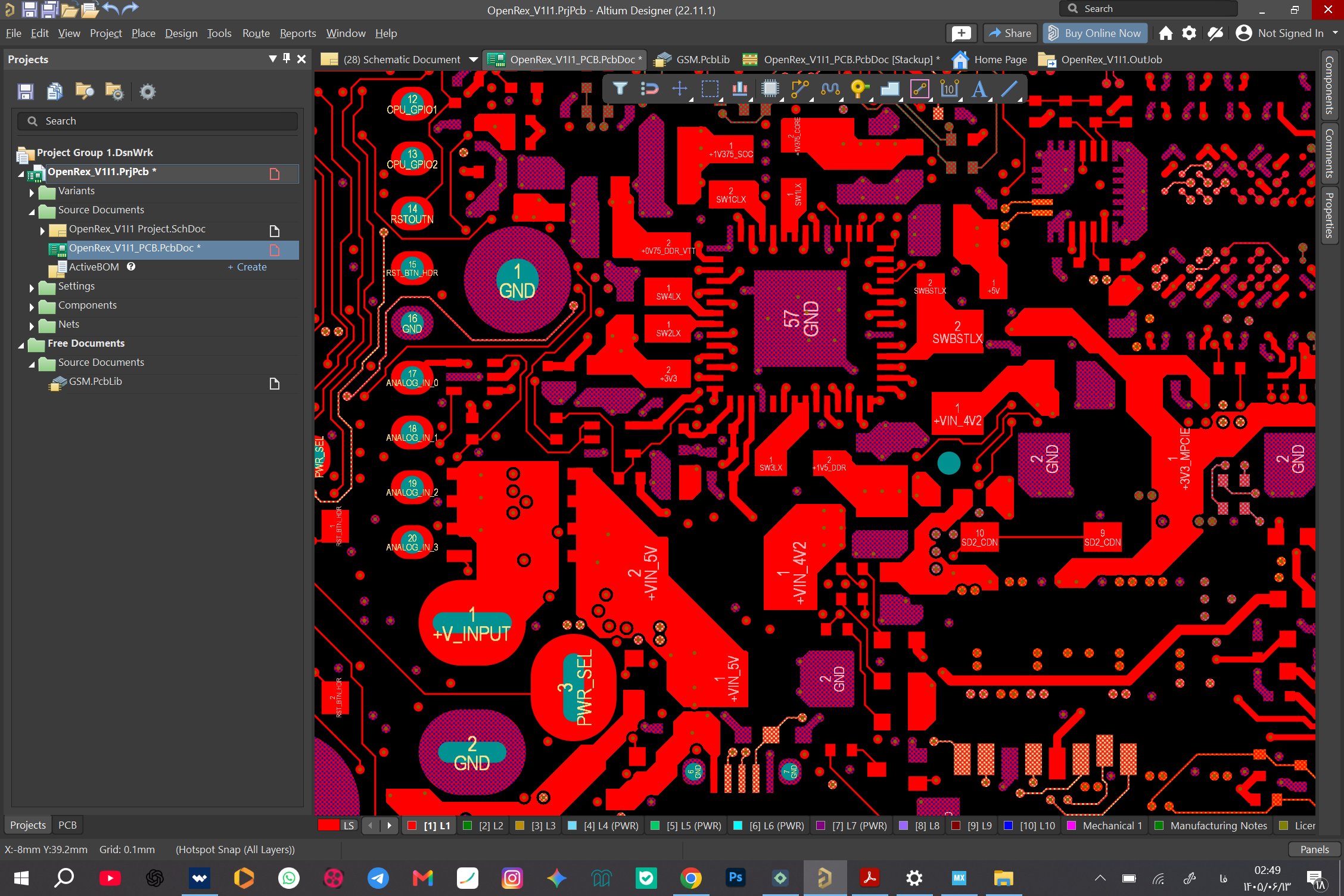The width and height of the screenshot is (1344, 896).
Task: Select the Interactive Length Tuning tool
Action: [830, 89]
